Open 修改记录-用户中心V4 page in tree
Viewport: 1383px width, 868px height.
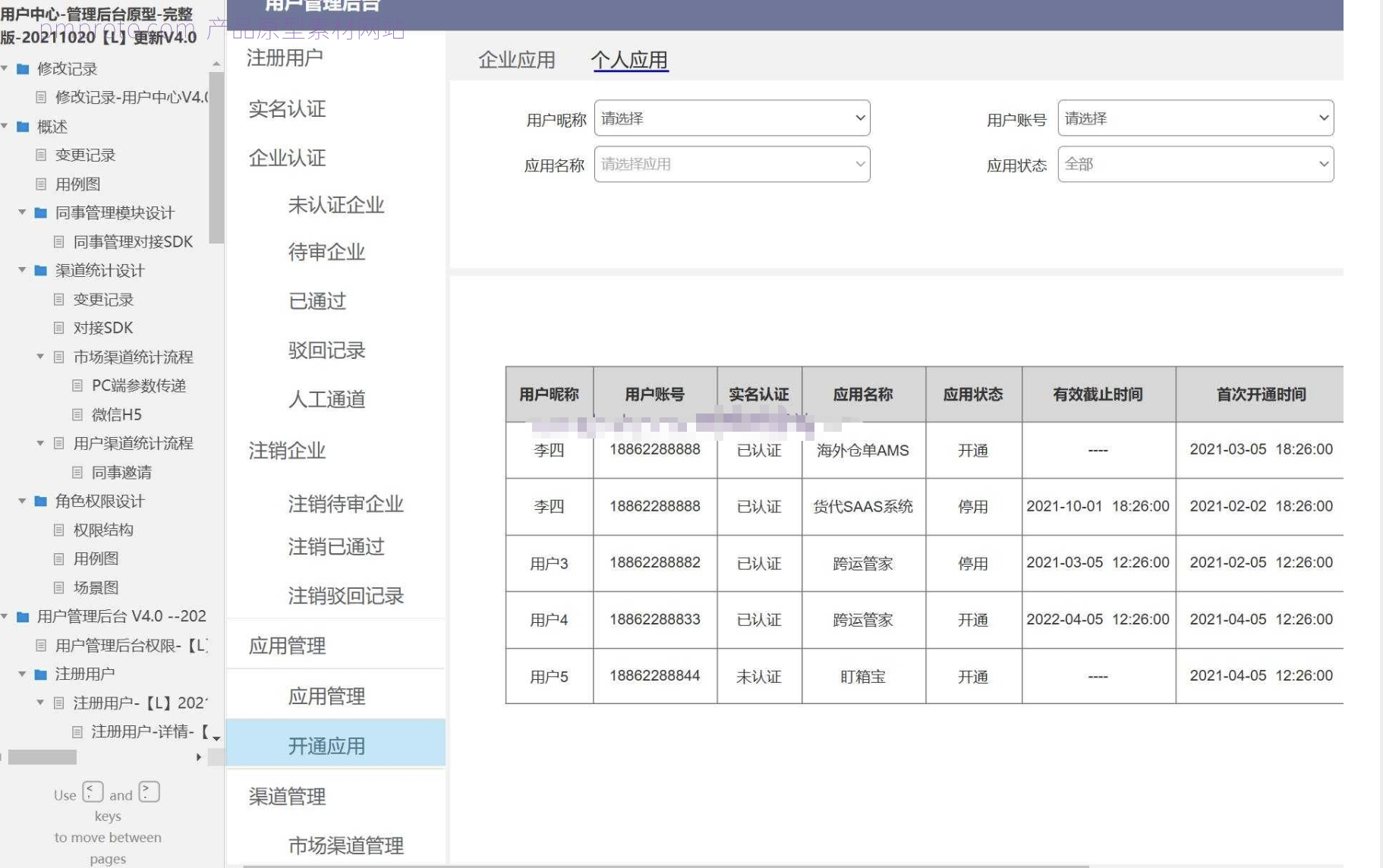tap(131, 98)
